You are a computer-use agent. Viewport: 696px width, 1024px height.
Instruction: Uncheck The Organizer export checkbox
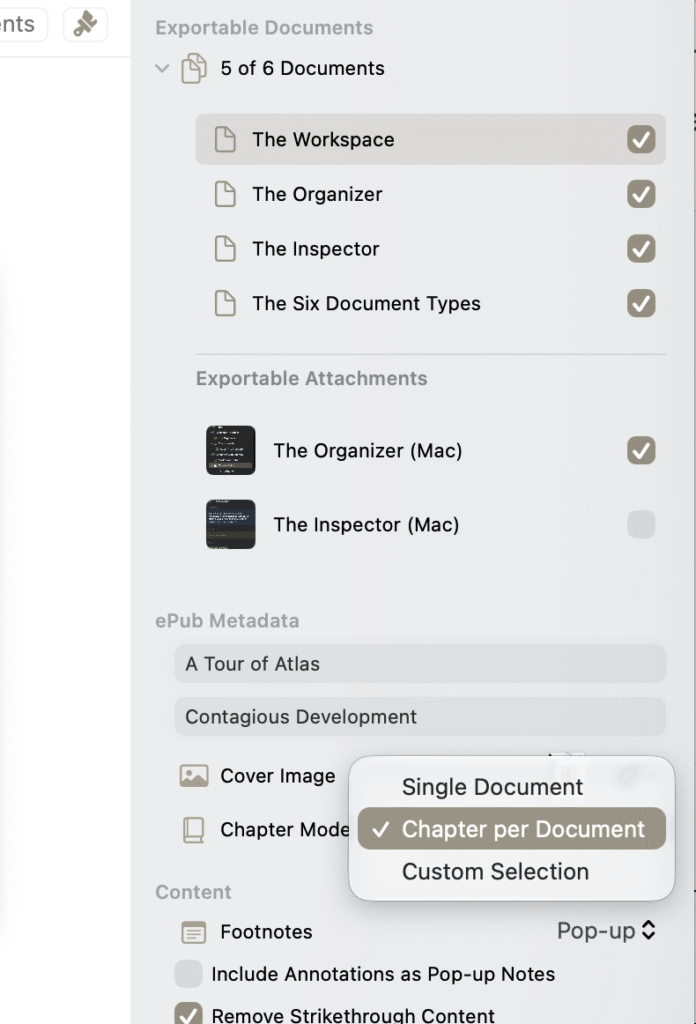[641, 194]
